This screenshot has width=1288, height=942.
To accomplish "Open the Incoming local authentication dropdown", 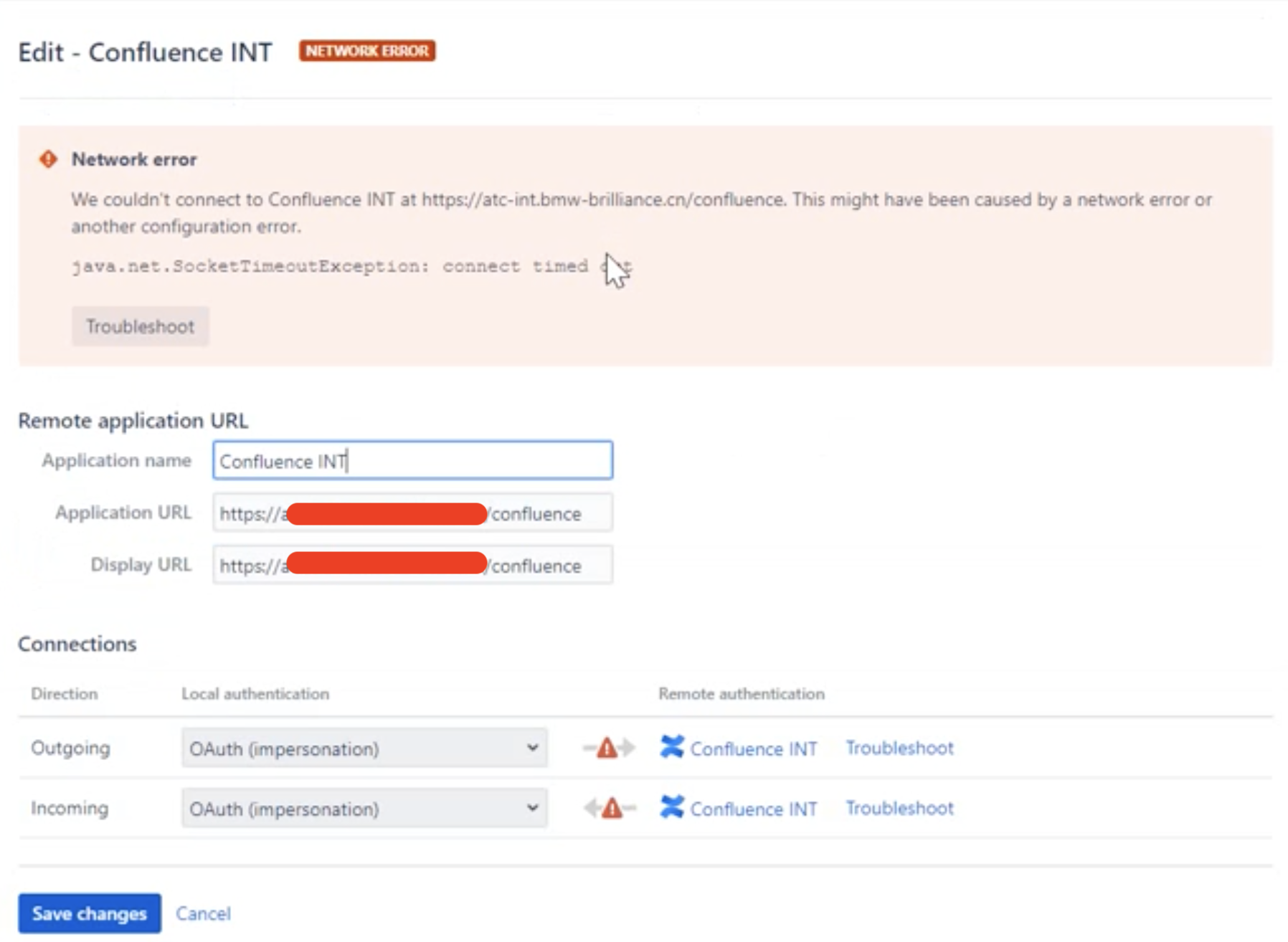I will [x=364, y=808].
